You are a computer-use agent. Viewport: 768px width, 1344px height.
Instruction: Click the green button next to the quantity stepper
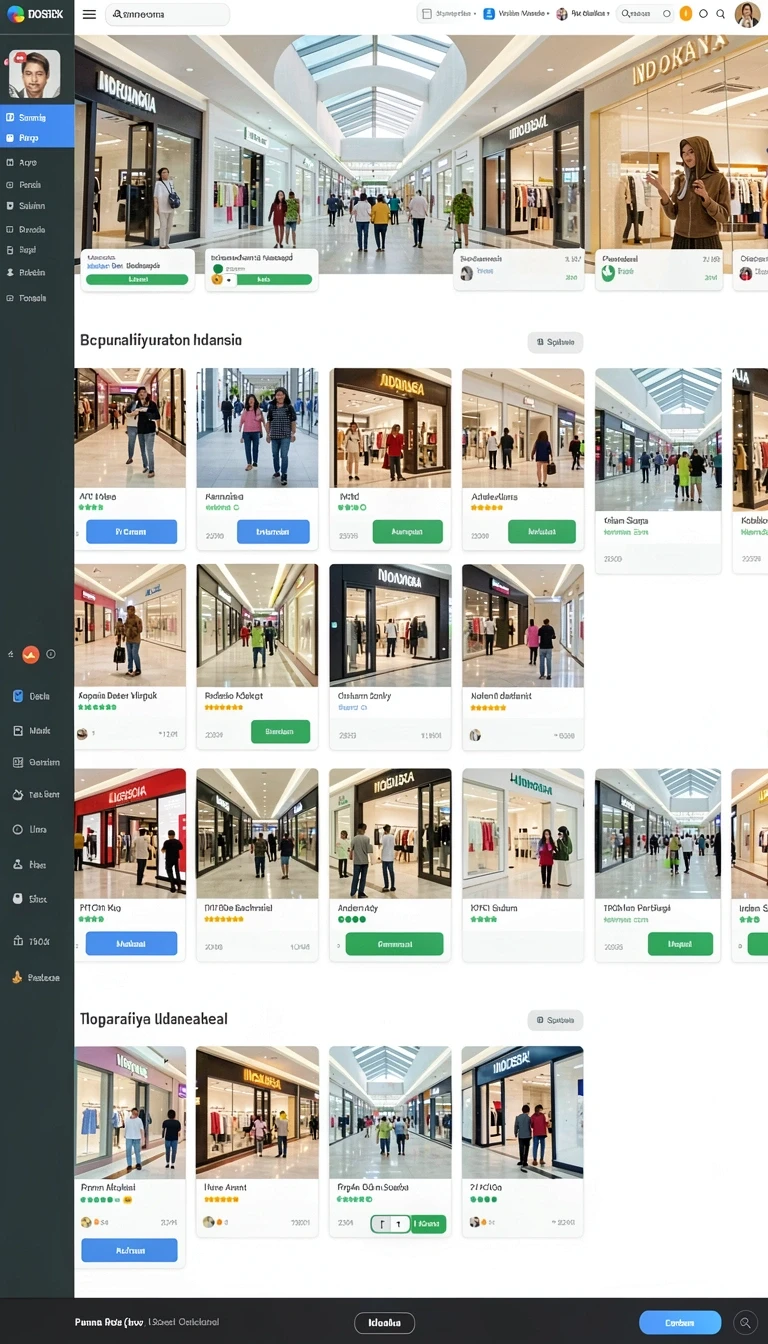(429, 1223)
